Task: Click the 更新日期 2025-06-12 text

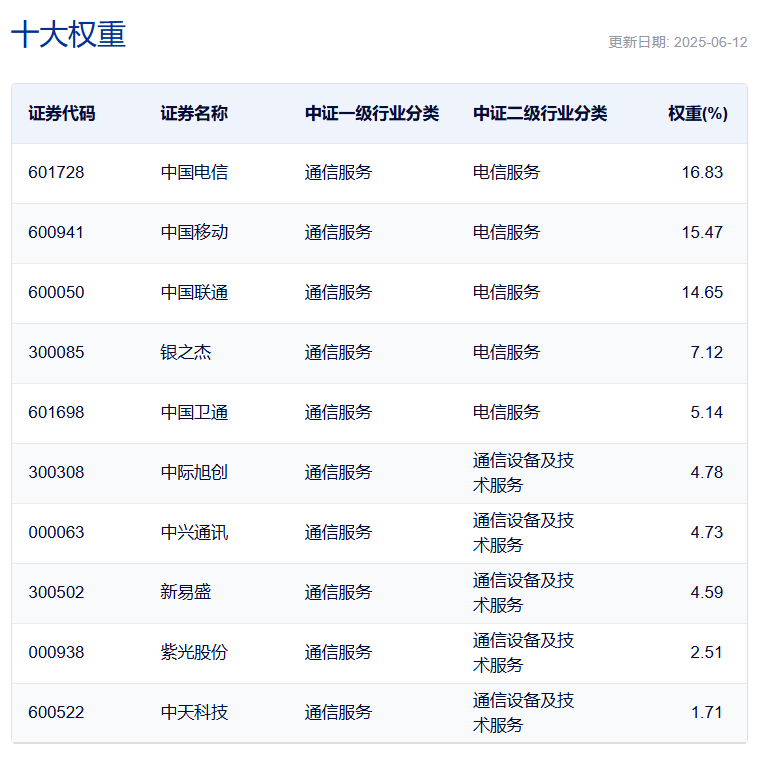Action: 677,42
